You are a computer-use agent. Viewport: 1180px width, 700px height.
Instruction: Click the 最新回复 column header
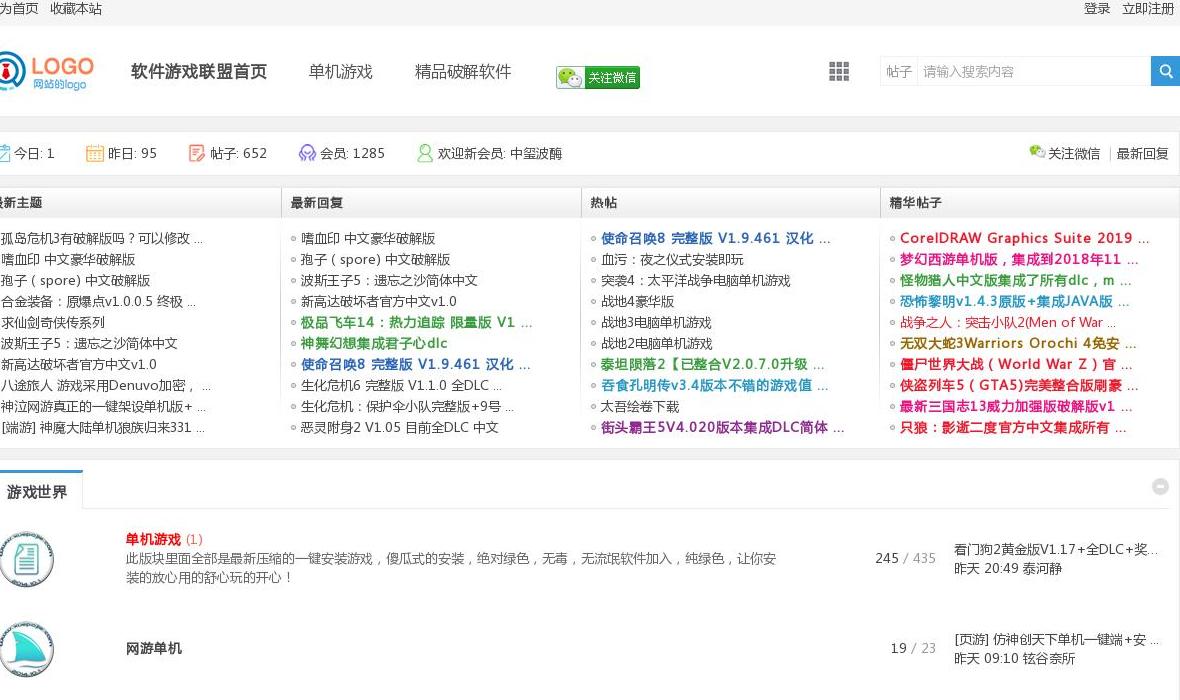point(317,202)
